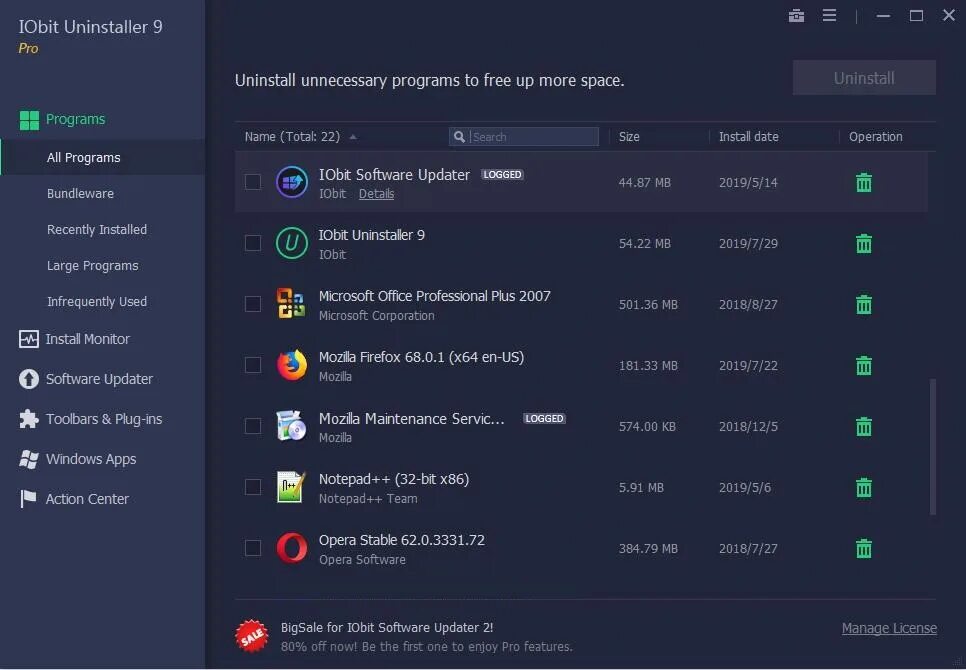Select the Programs sidebar heading

75,119
